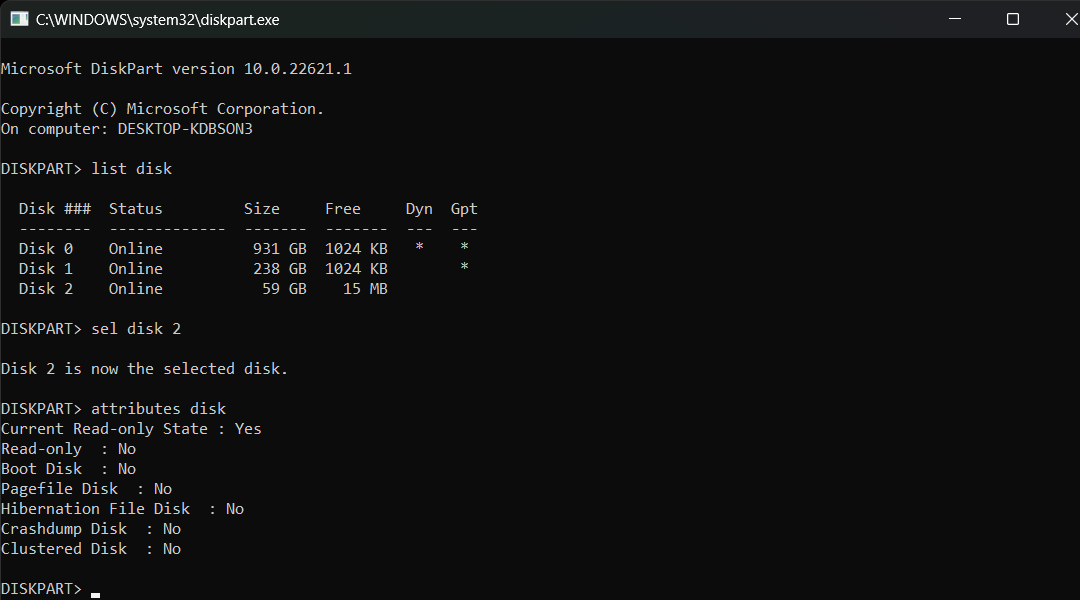Click 'Current Read-only State : Yes' line

[132, 428]
